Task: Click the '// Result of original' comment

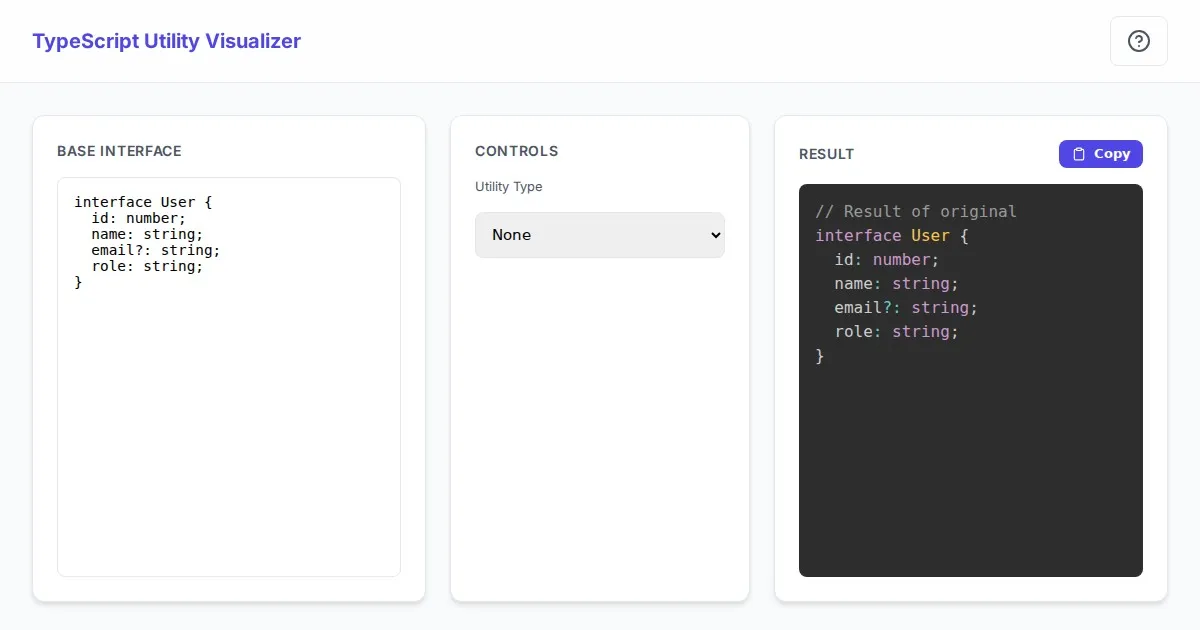Action: [x=915, y=211]
